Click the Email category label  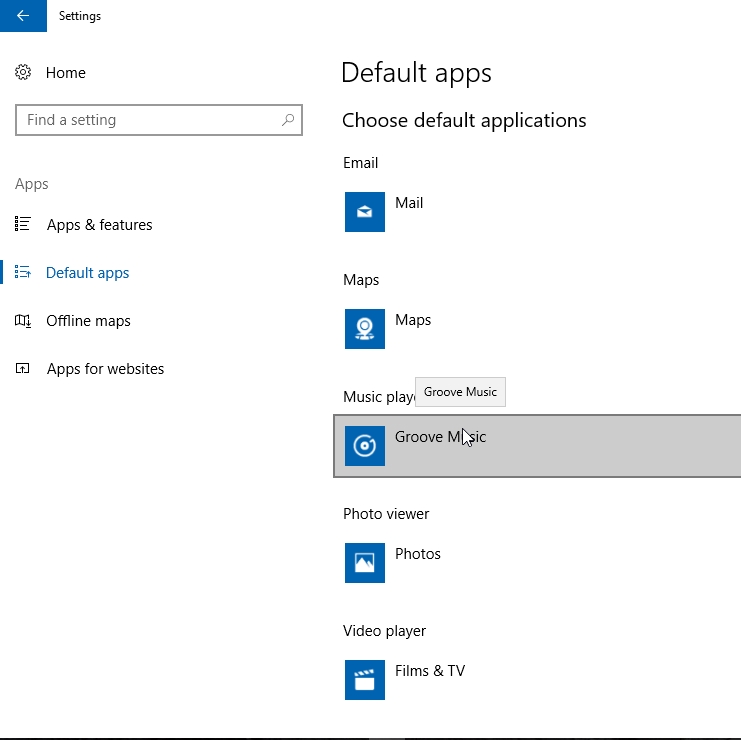[x=361, y=163]
